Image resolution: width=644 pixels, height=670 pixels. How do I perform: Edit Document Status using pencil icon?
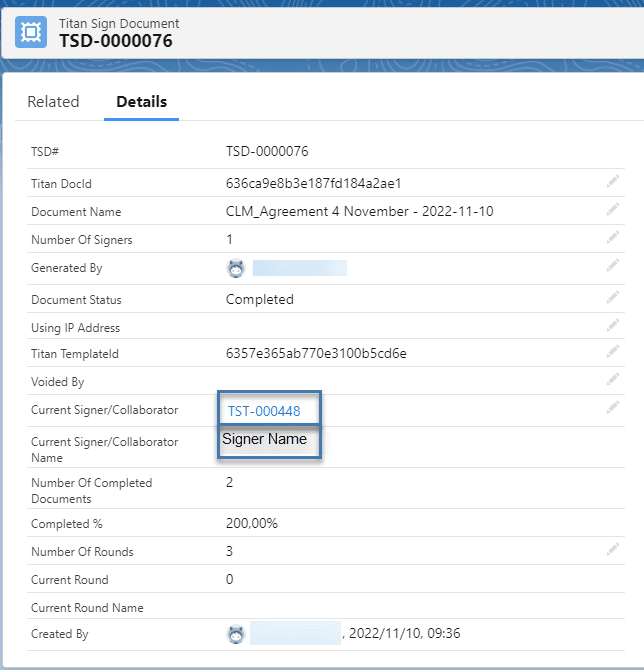[612, 298]
